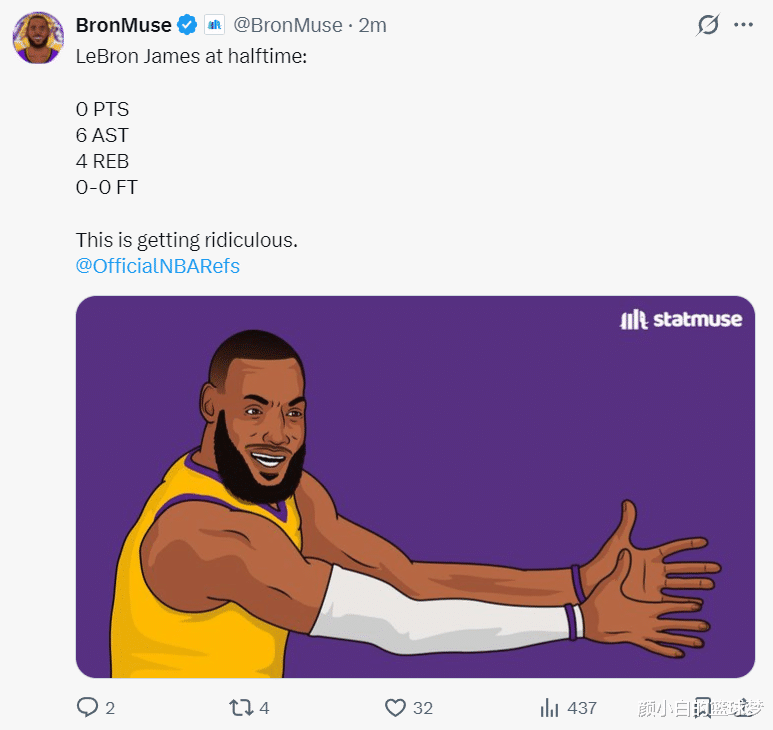Viewport: 773px width, 730px height.
Task: Click the Grok icon on the tweet
Action: pos(708,25)
